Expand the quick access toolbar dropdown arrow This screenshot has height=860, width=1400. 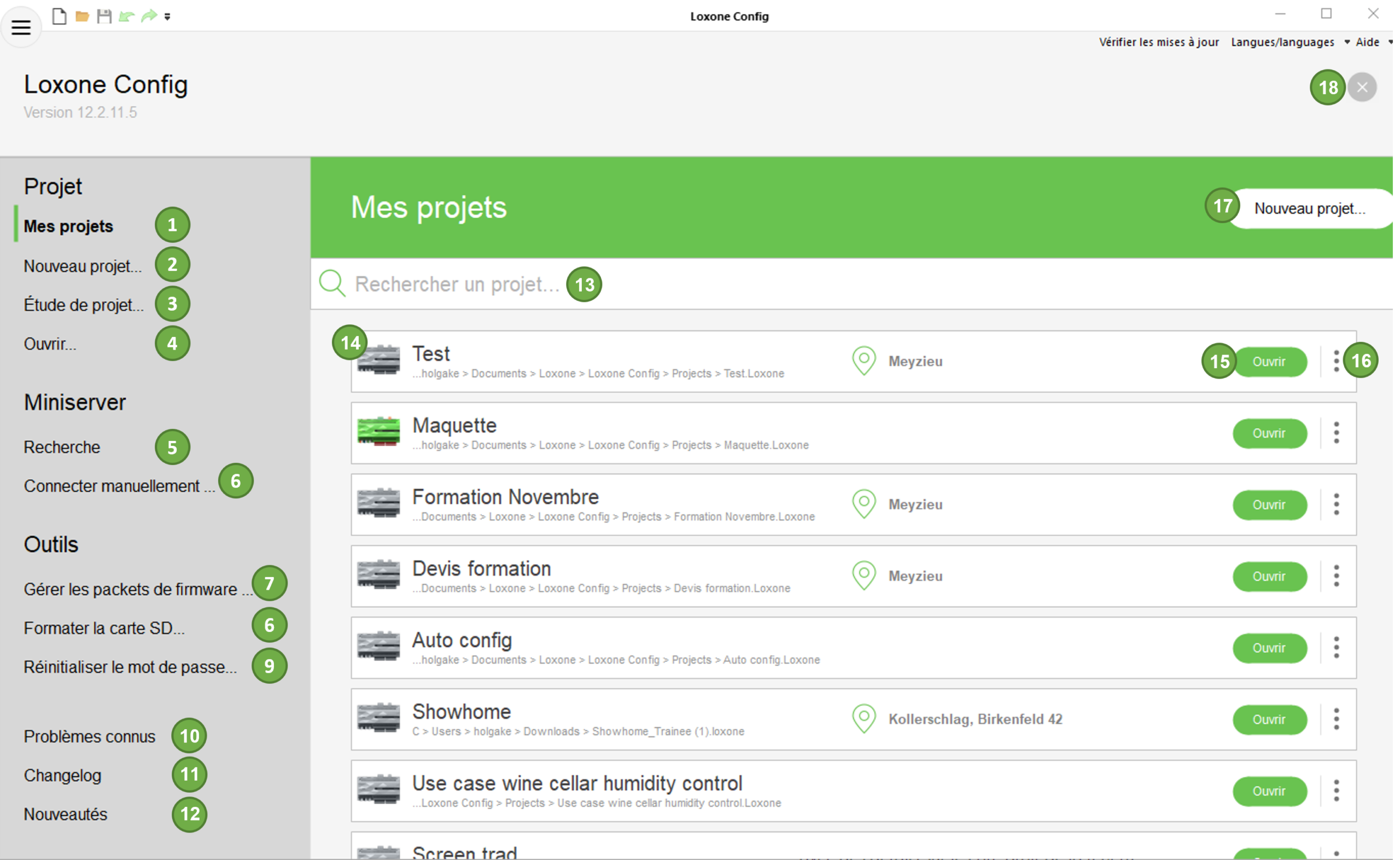pos(167,16)
